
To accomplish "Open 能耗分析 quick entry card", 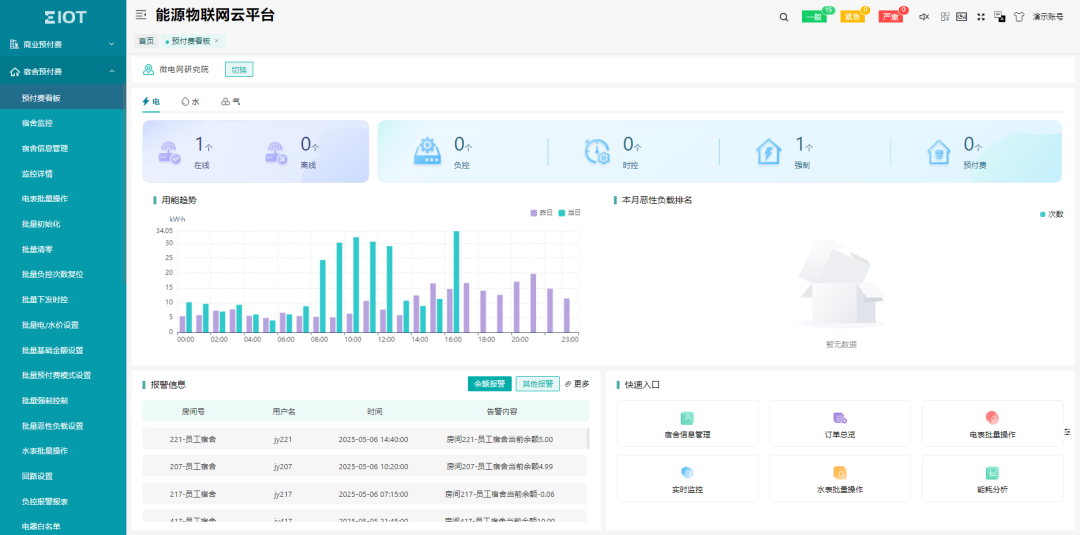I will coord(992,478).
